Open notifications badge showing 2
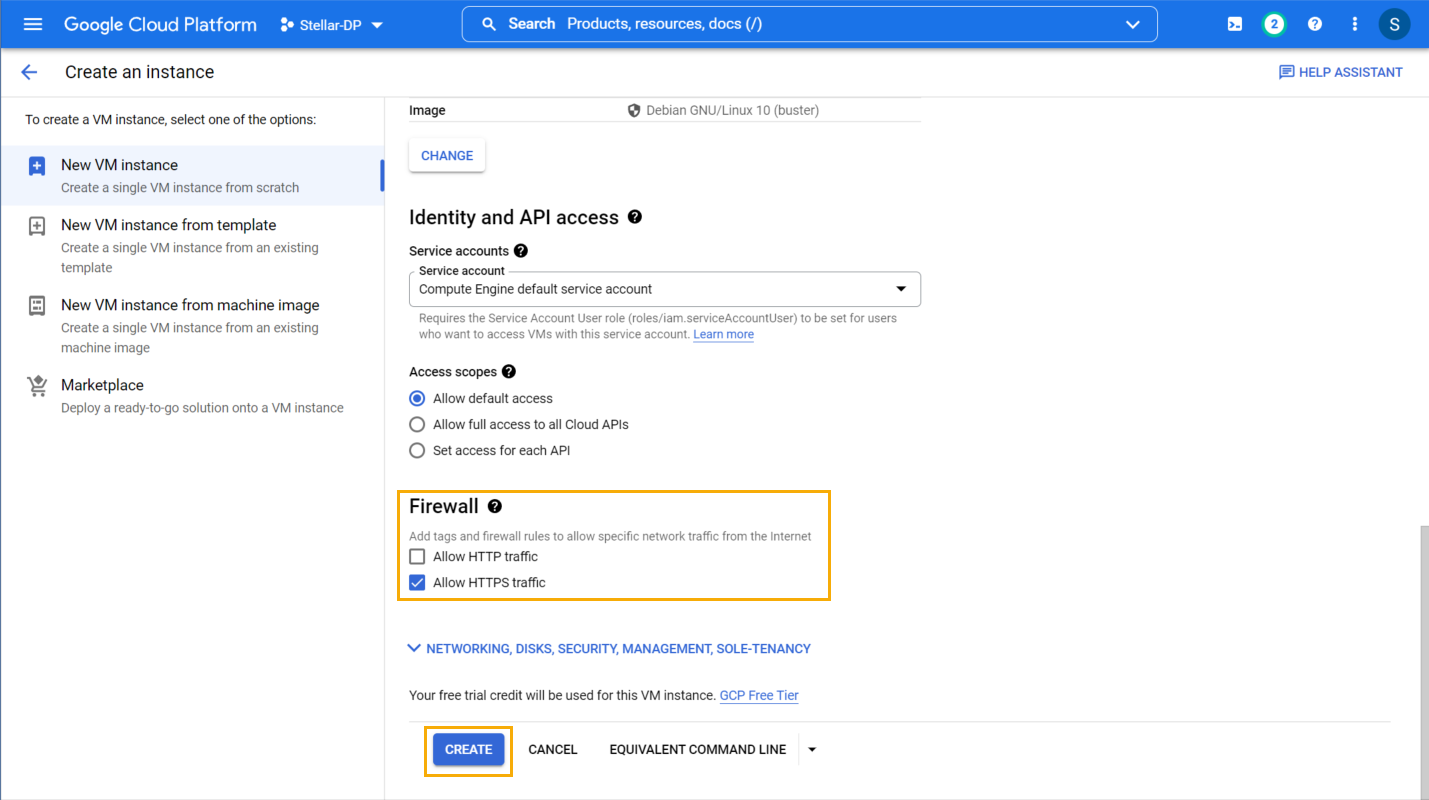Viewport: 1429px width, 800px height. click(x=1274, y=24)
